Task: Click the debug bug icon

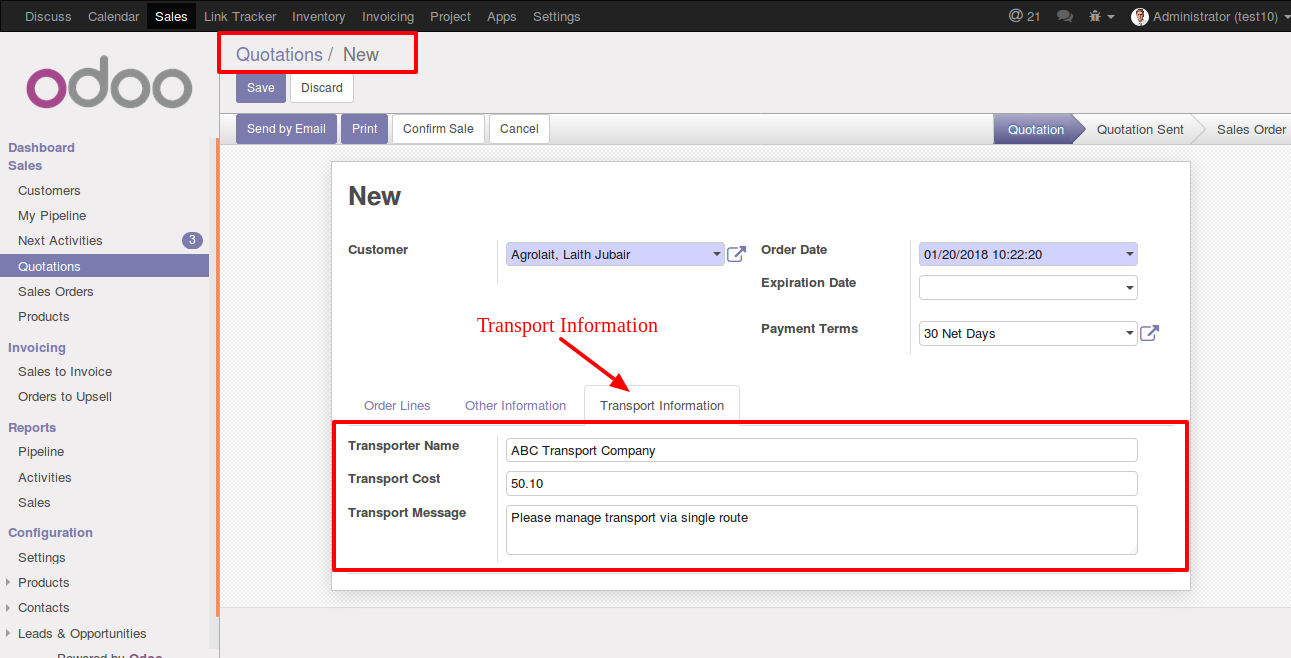Action: (x=1096, y=16)
